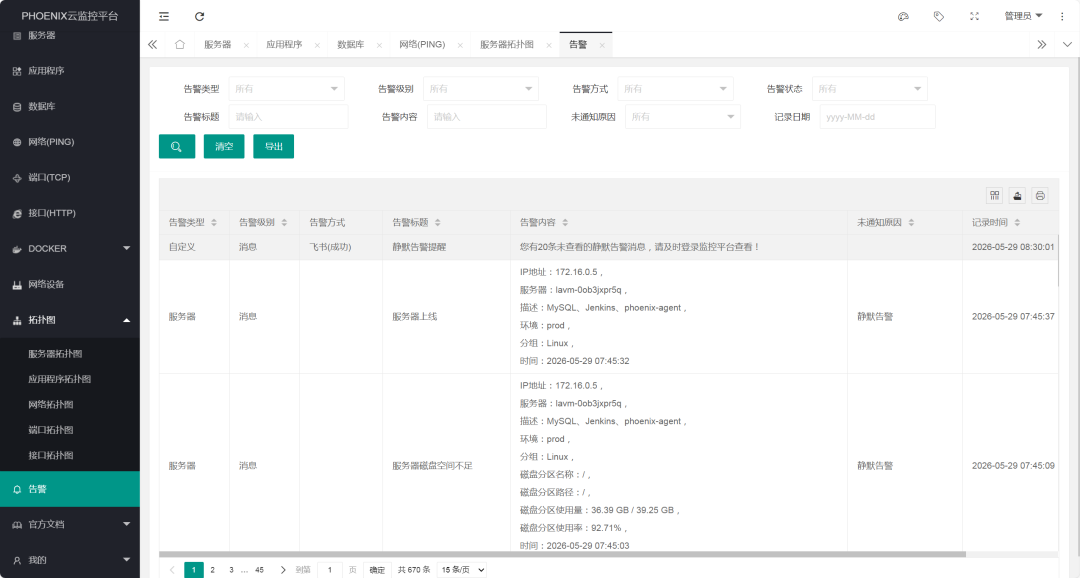Switch to the 服务器 tab
Screen dimensions: 1080x578
pos(218,44)
